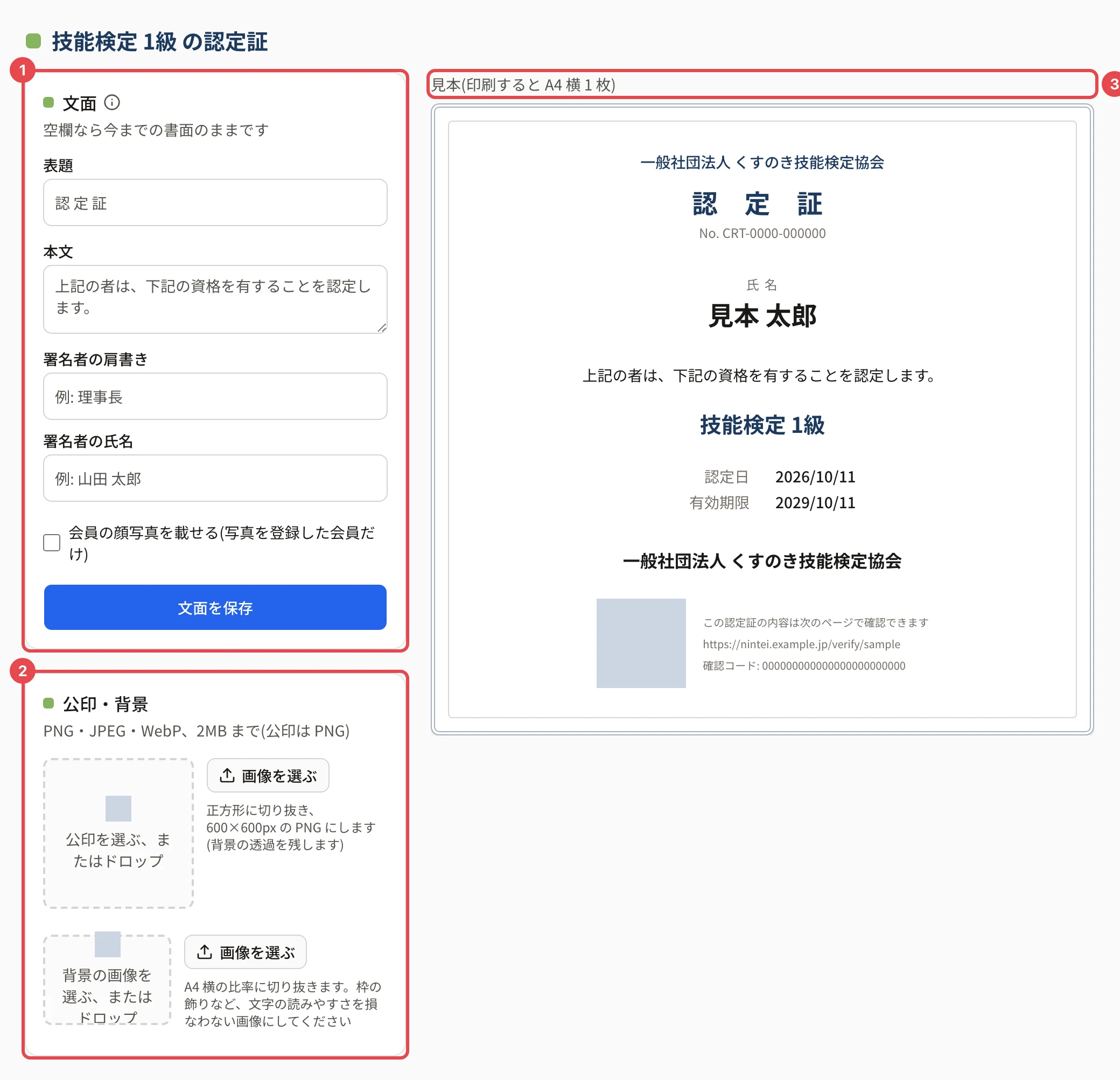
Task: Click into the 本文 textarea
Action: click(x=215, y=299)
